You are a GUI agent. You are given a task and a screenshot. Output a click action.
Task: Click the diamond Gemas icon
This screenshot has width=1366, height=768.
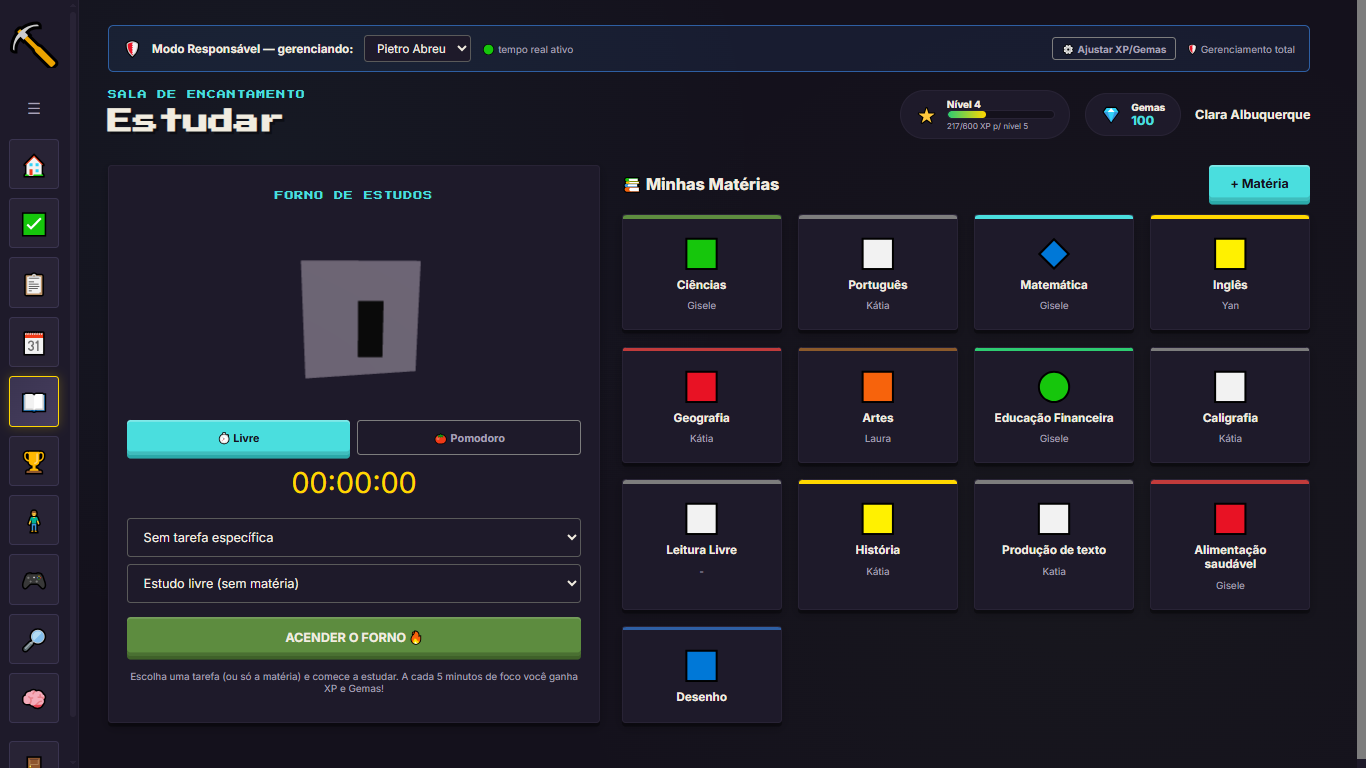point(1111,115)
